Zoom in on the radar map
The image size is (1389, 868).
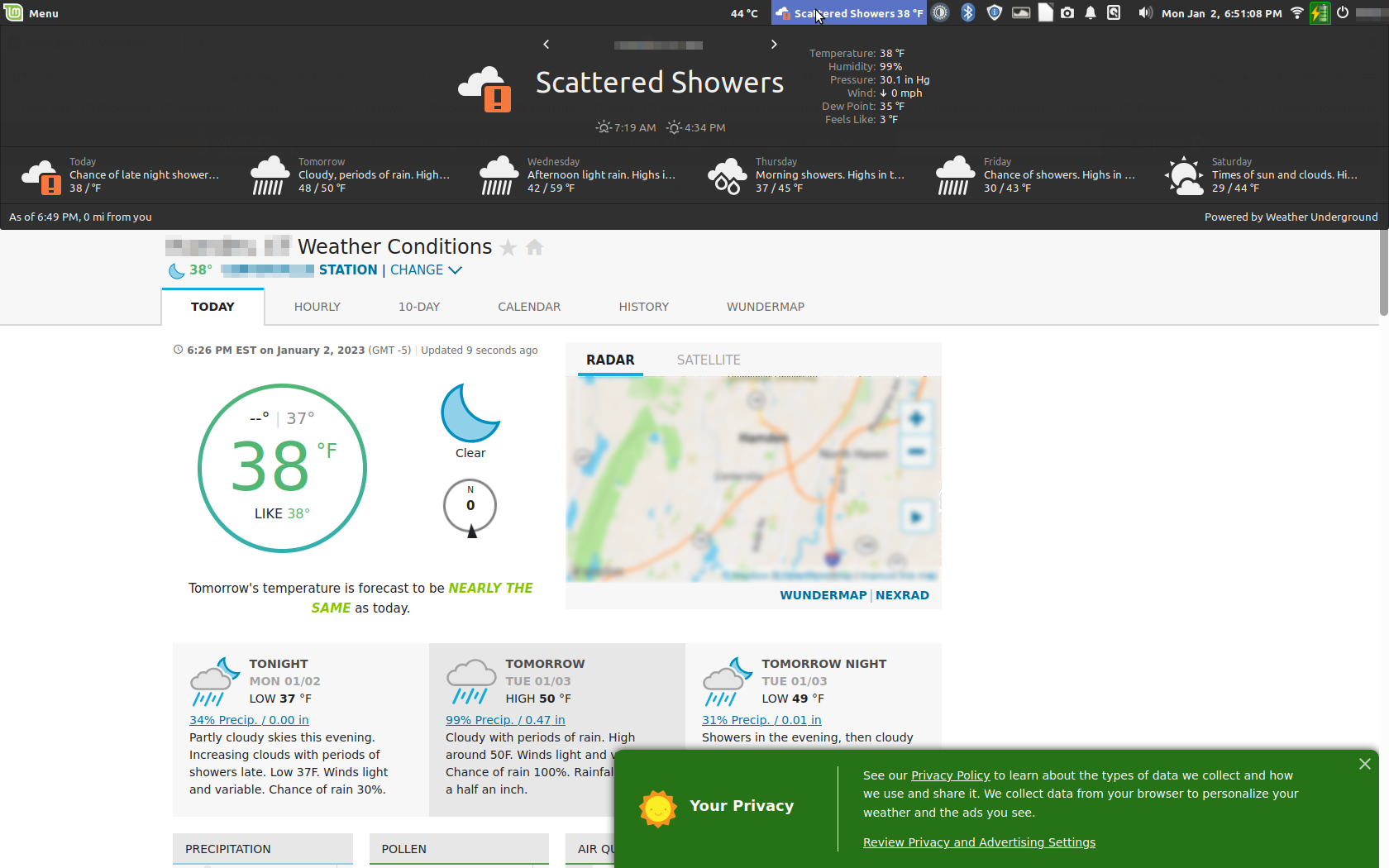click(916, 417)
